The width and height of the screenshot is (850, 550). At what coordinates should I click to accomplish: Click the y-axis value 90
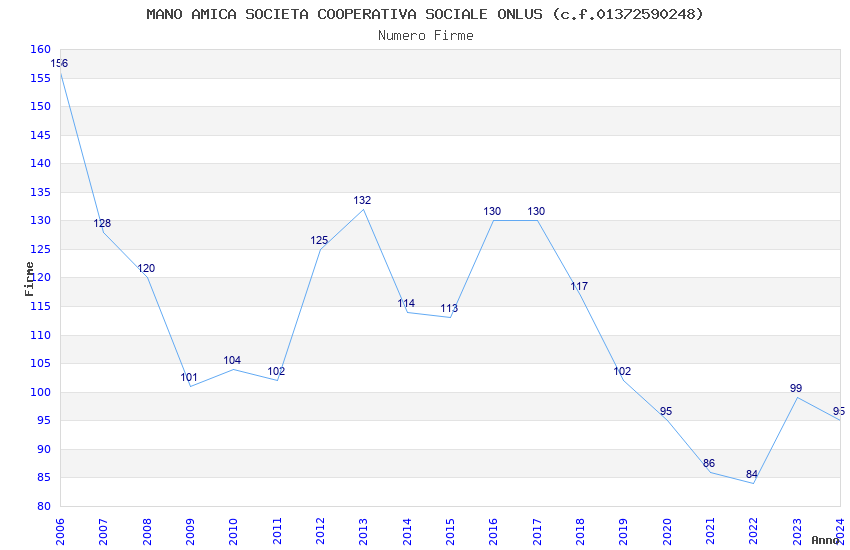44,449
